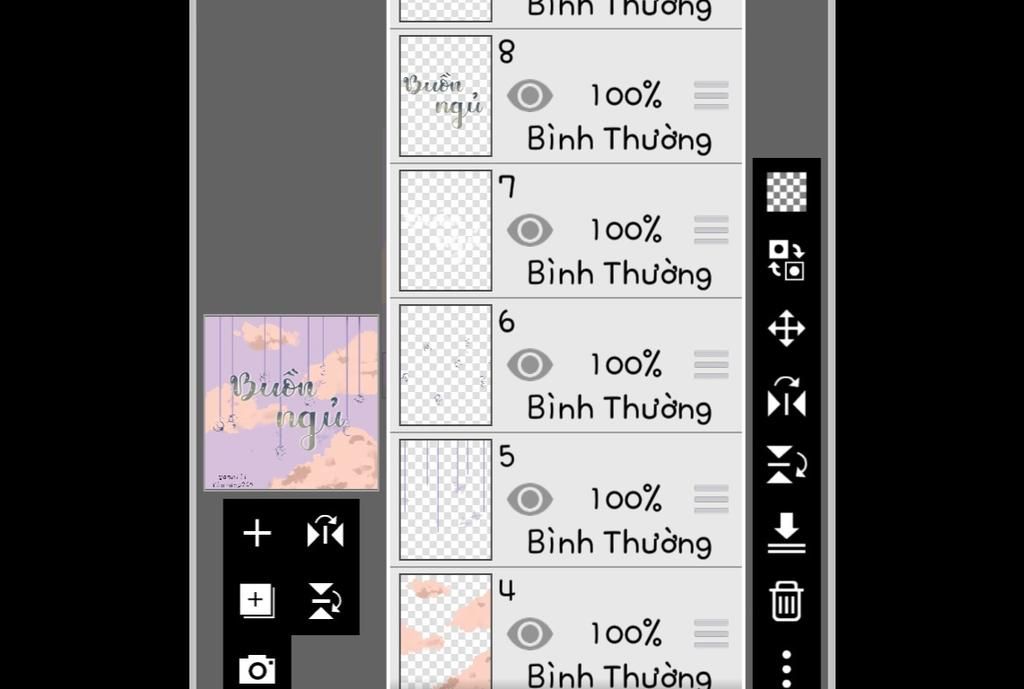Delete layer with trash icon

pos(786,601)
